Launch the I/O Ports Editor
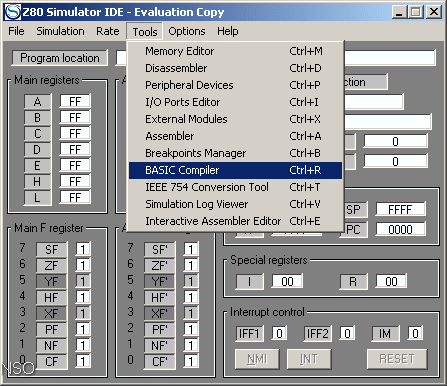The height and width of the screenshot is (386, 447). [235, 102]
